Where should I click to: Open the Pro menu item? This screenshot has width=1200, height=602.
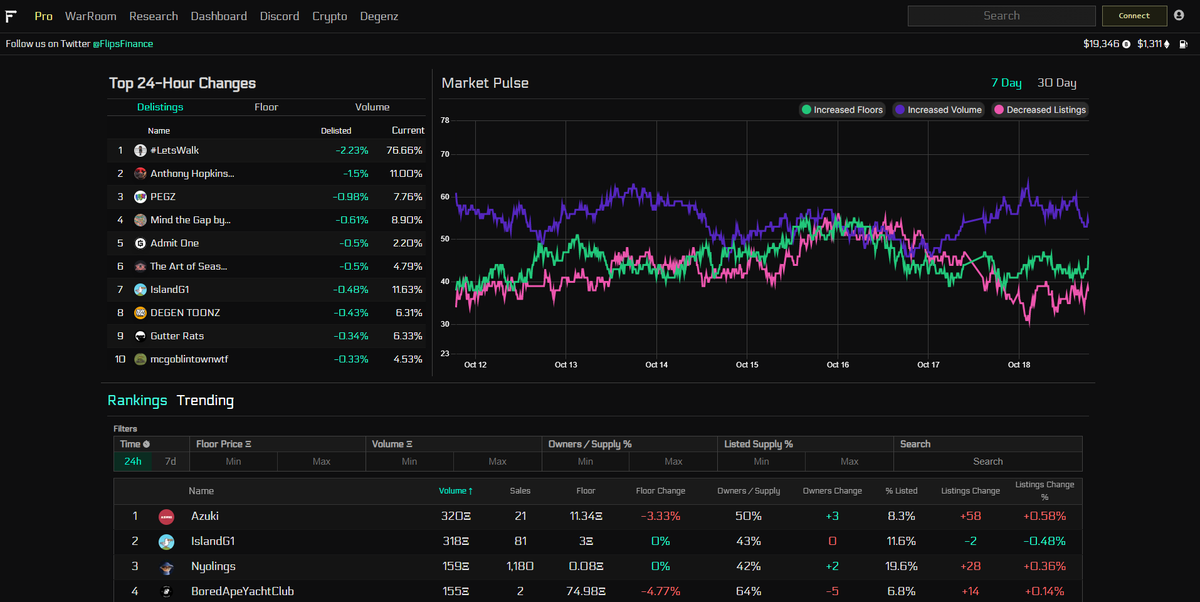coord(44,16)
